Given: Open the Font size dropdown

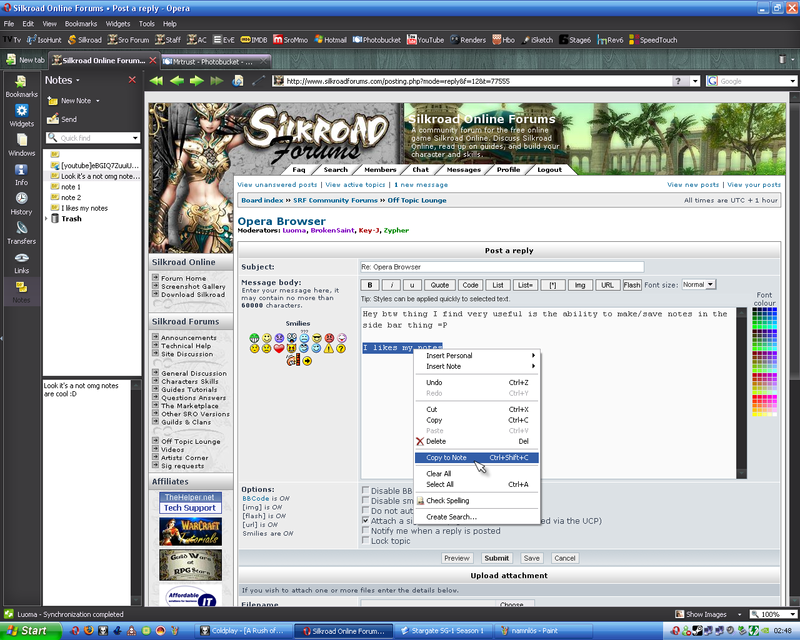Looking at the screenshot, I should (x=698, y=284).
